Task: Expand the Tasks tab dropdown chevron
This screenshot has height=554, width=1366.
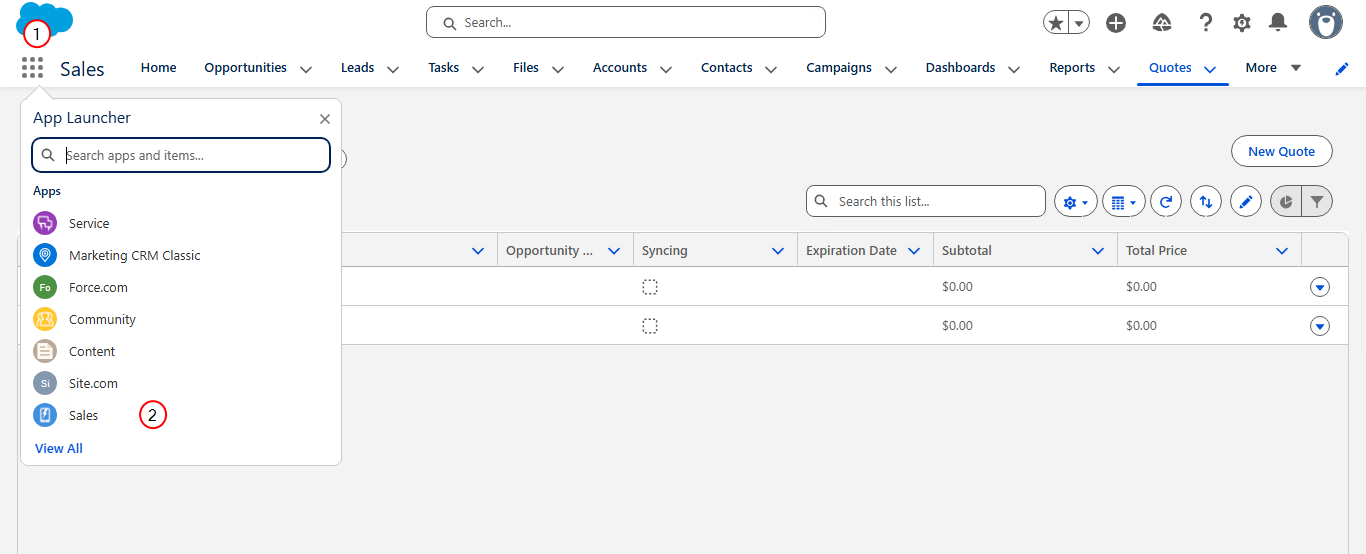Action: [x=478, y=69]
